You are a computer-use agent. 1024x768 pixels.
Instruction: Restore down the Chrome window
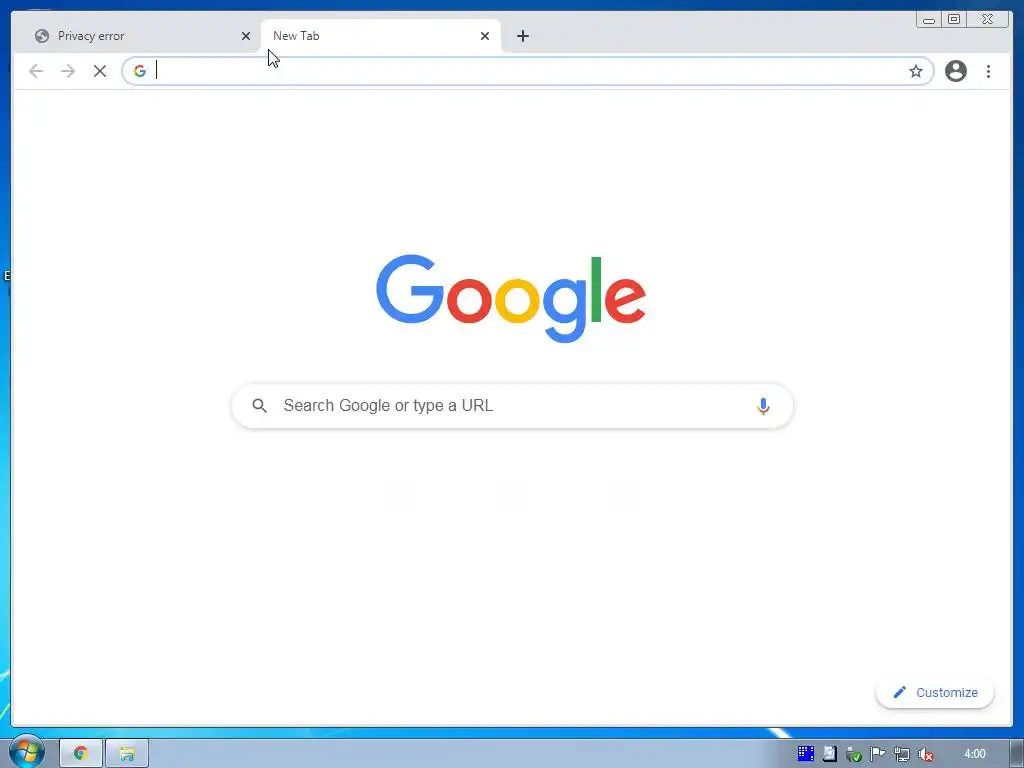coord(953,20)
